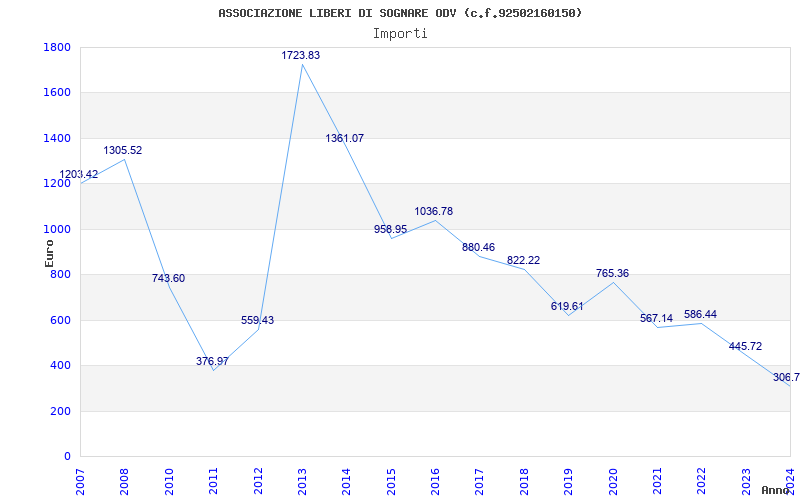Screen dimensions: 800x500
Task: Select the year 2019 axis label
Action: (568, 482)
